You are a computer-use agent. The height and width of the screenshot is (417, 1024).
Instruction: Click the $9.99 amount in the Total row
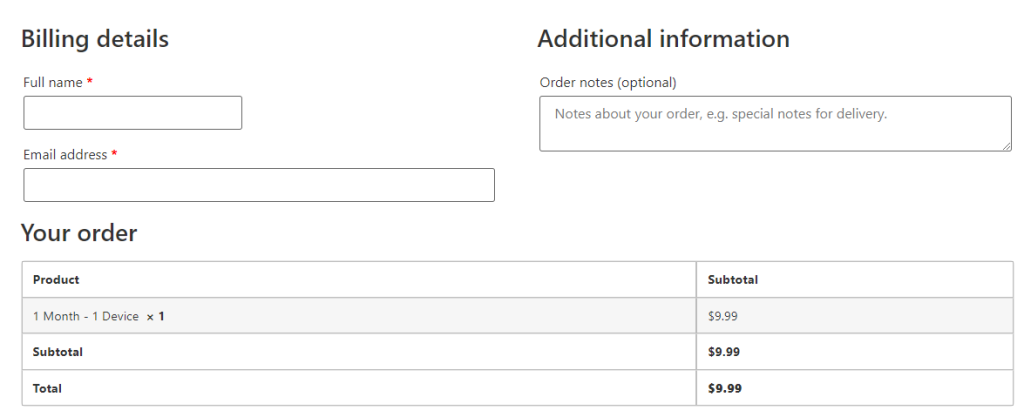(724, 388)
